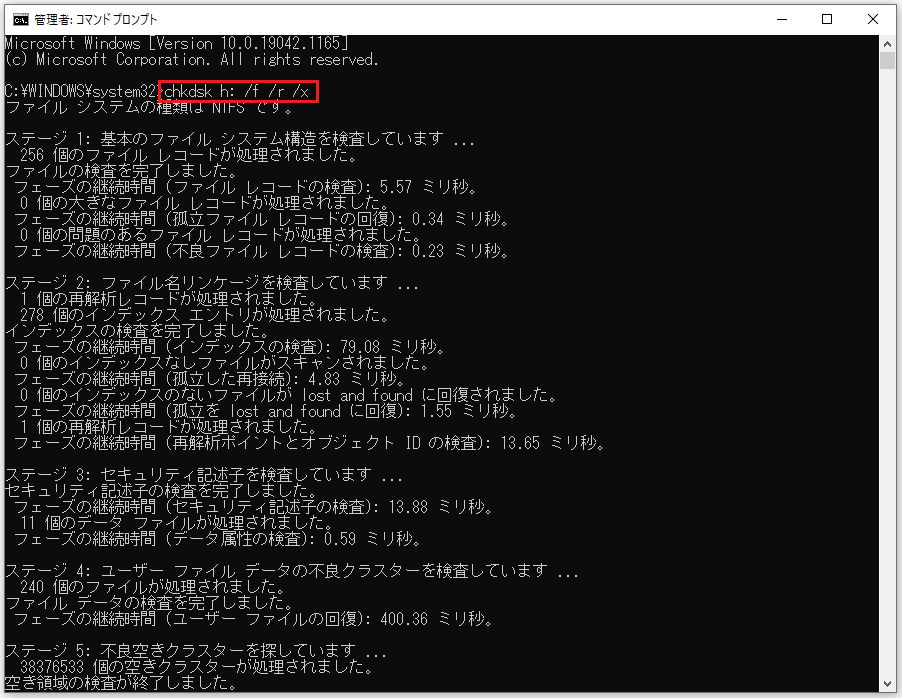Screen dimensions: 902x698
Task: Click the maximize button
Action: click(828, 18)
